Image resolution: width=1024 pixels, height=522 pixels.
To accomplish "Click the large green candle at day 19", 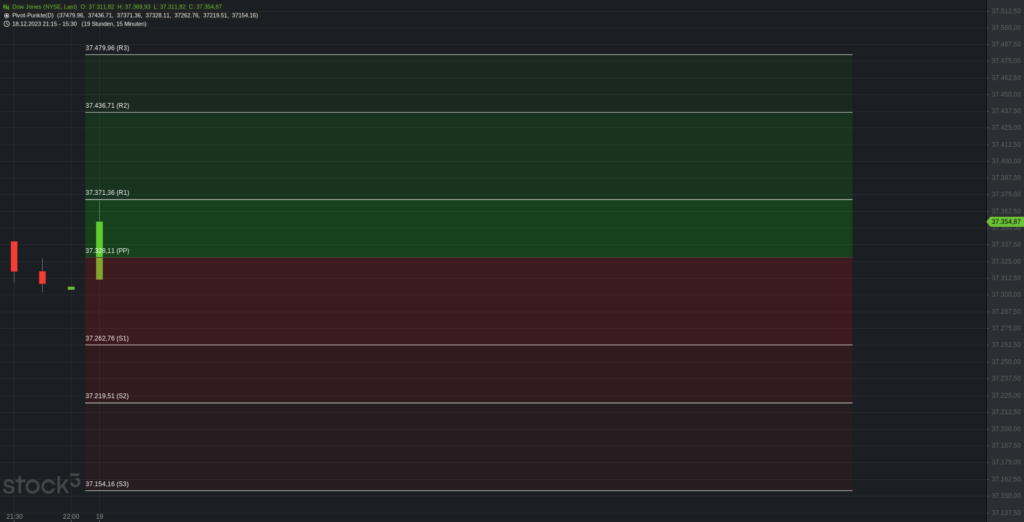I will point(99,250).
